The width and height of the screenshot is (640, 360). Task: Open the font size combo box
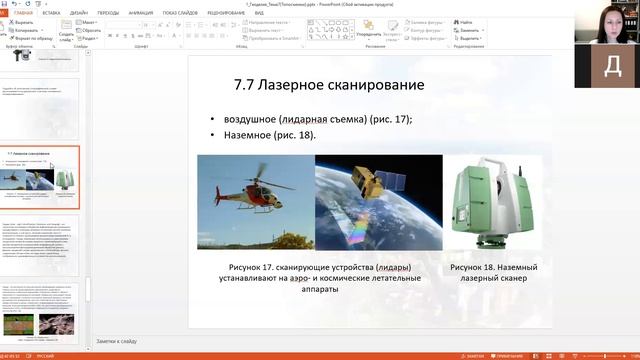point(149,25)
